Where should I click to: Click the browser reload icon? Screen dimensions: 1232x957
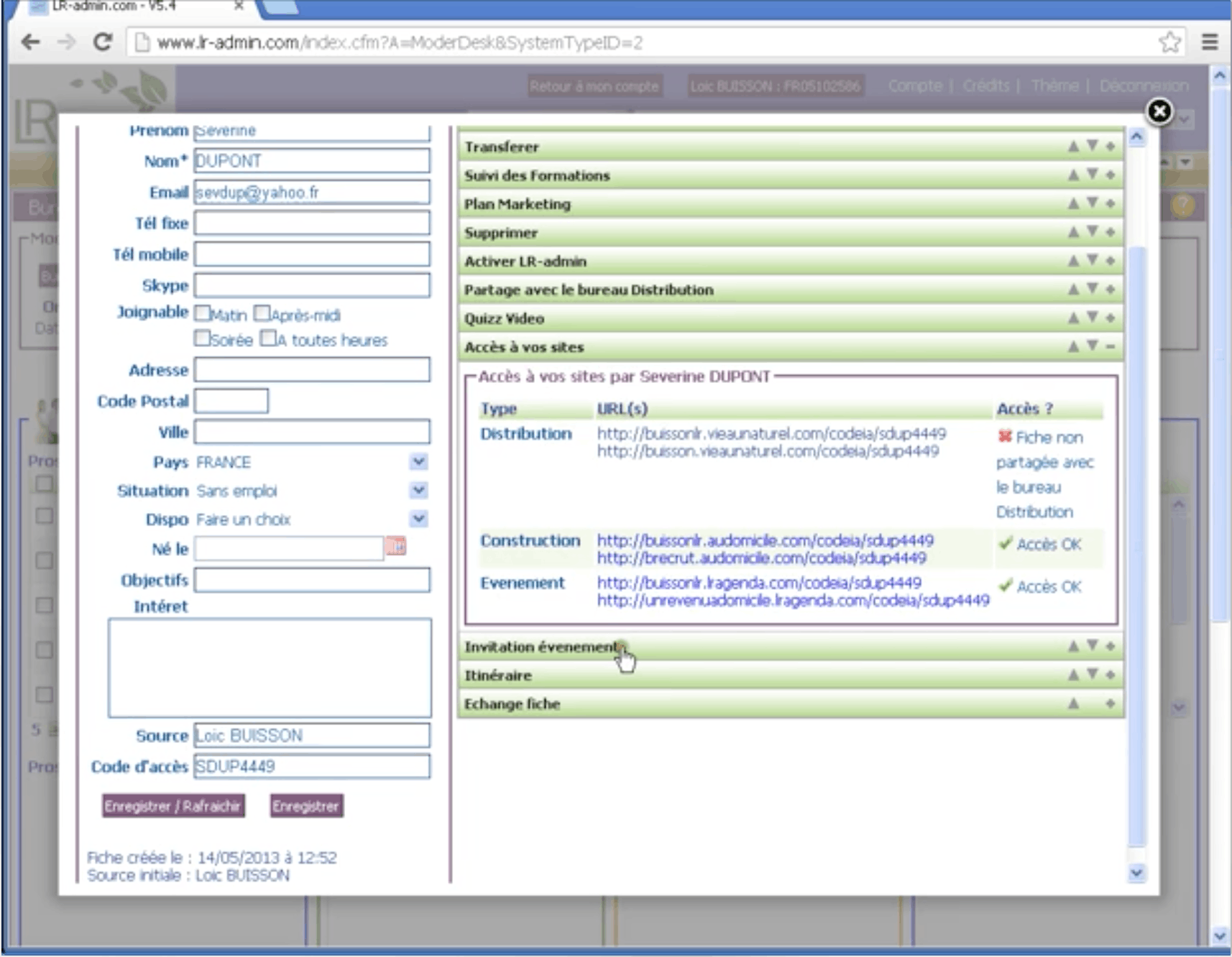click(103, 42)
